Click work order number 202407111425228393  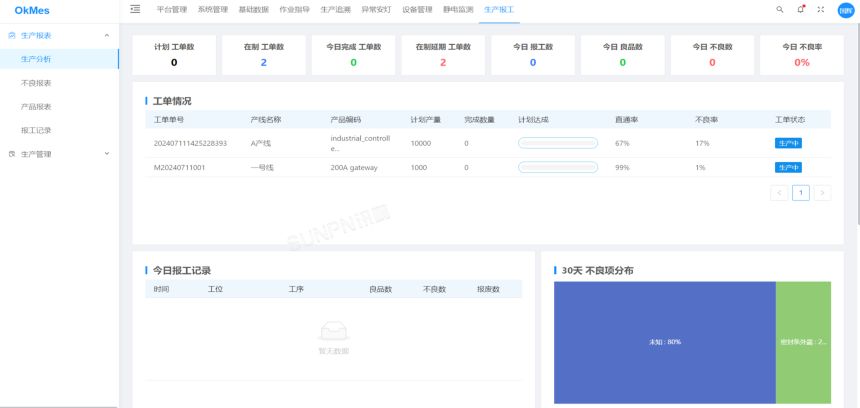coord(190,143)
